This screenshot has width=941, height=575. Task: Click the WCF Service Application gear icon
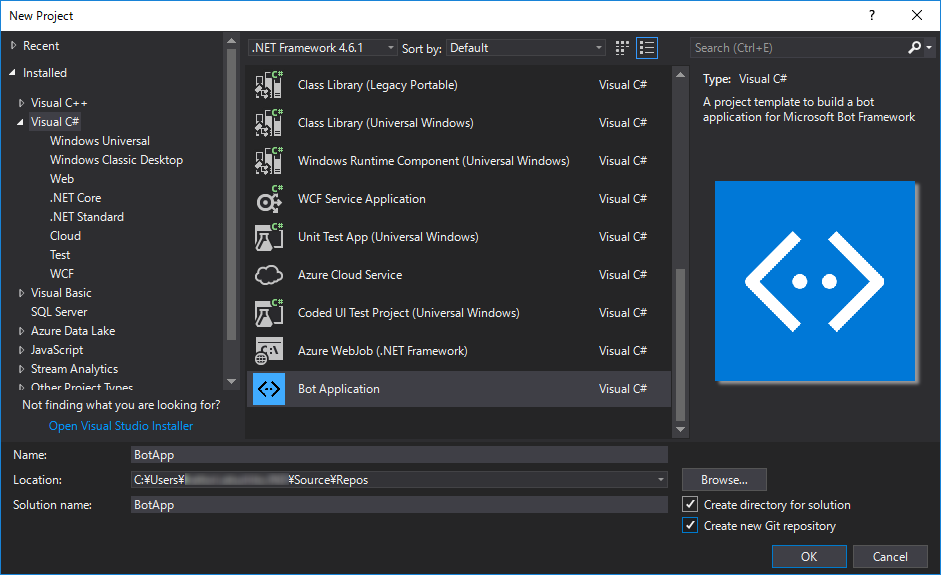click(269, 199)
